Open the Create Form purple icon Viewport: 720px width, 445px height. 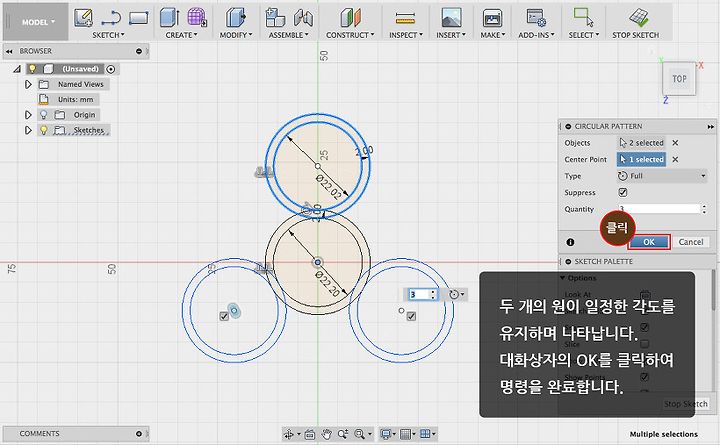tap(197, 17)
